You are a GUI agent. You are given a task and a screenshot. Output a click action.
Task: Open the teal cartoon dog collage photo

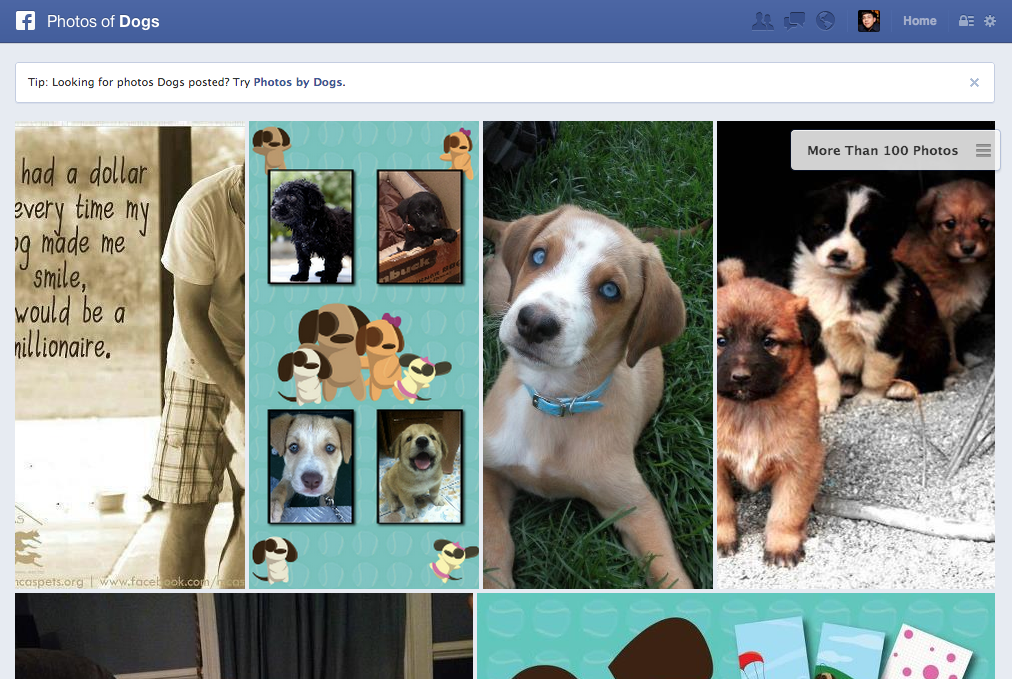pos(364,355)
